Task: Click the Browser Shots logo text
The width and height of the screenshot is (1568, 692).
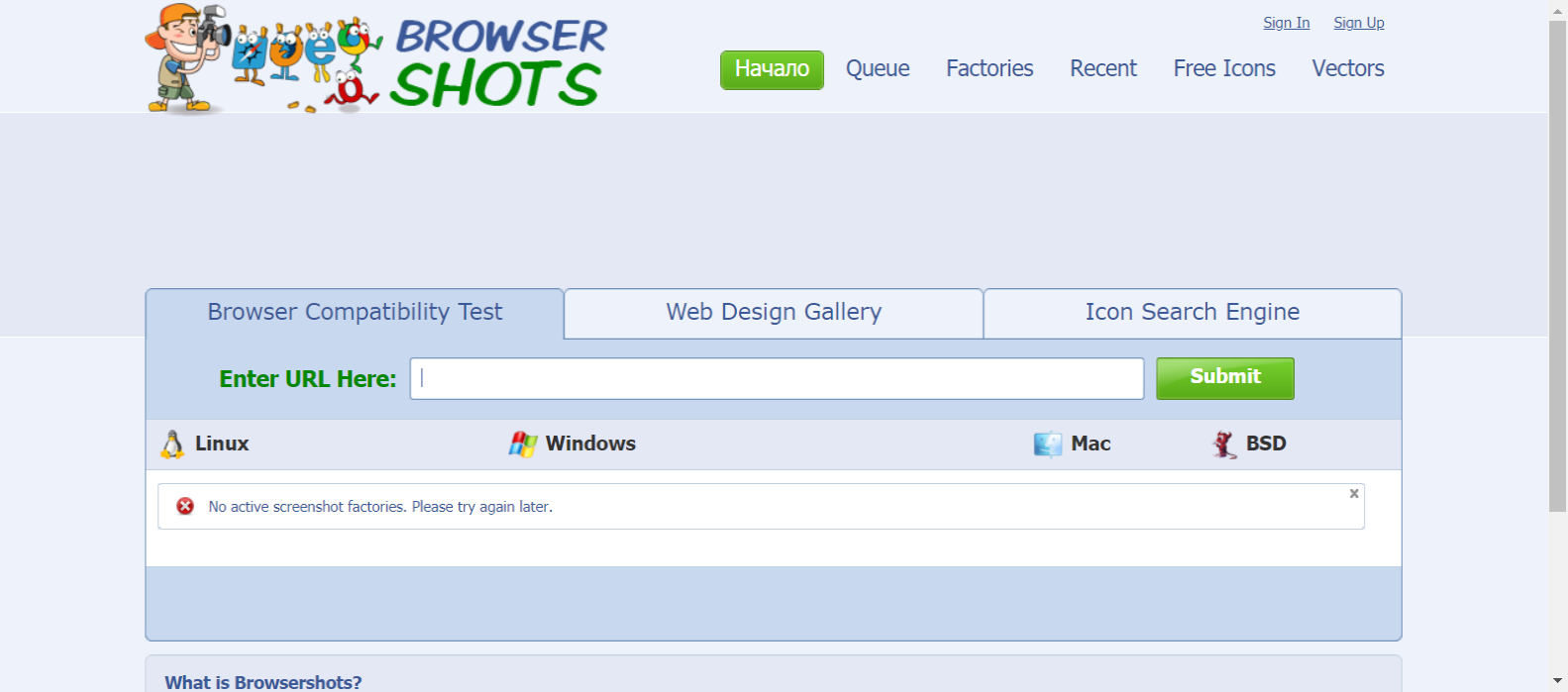Action: point(498,61)
